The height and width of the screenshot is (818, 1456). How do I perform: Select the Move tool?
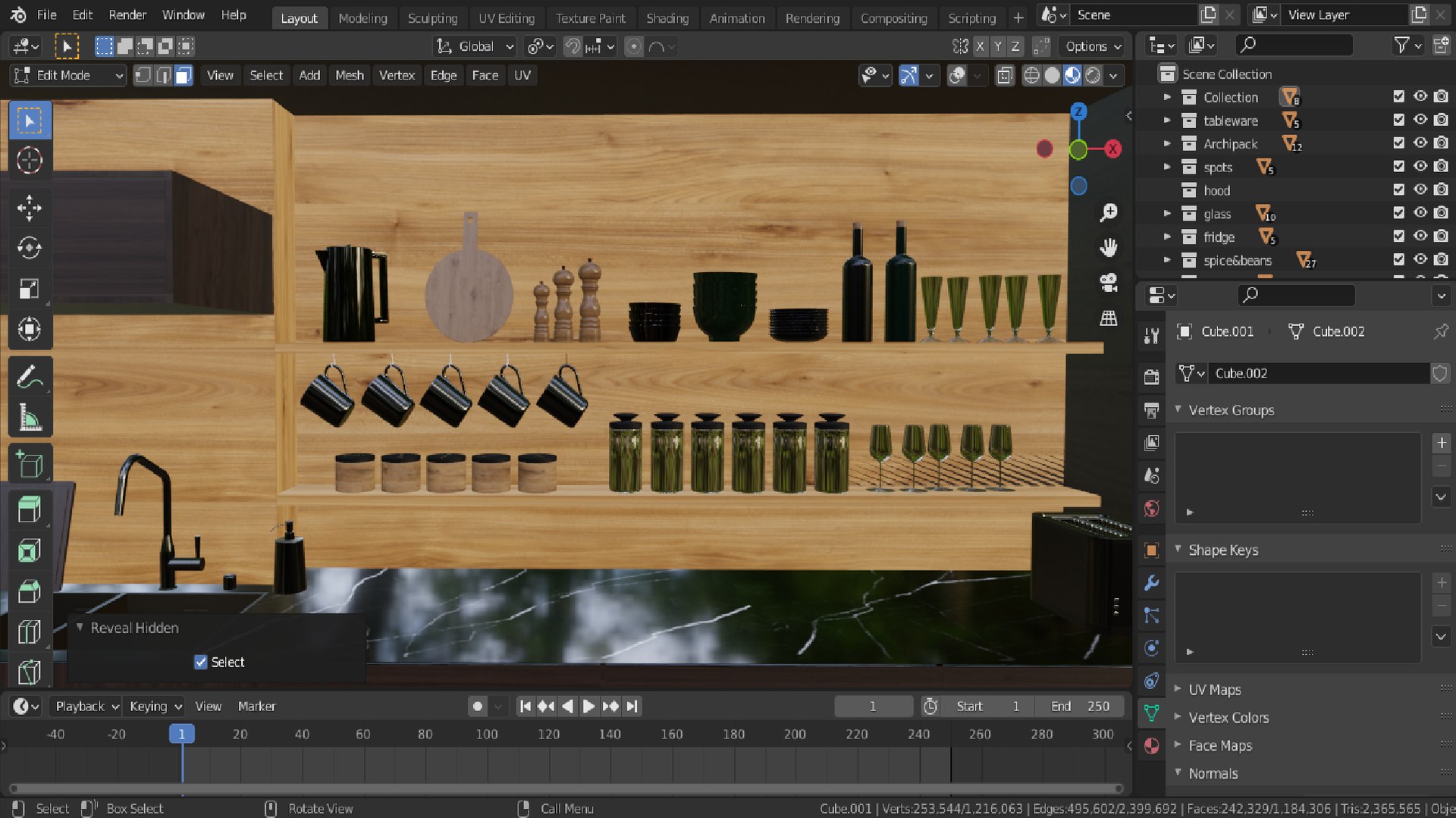click(30, 208)
